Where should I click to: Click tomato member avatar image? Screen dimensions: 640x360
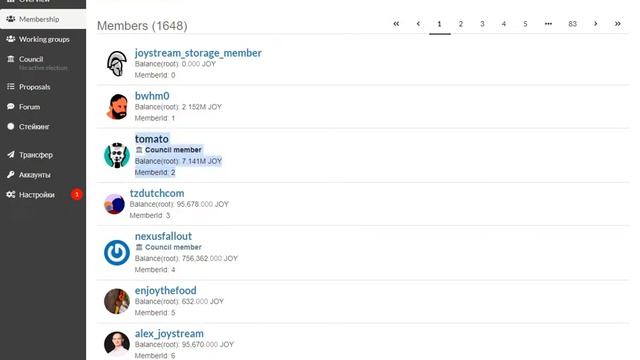[117, 156]
